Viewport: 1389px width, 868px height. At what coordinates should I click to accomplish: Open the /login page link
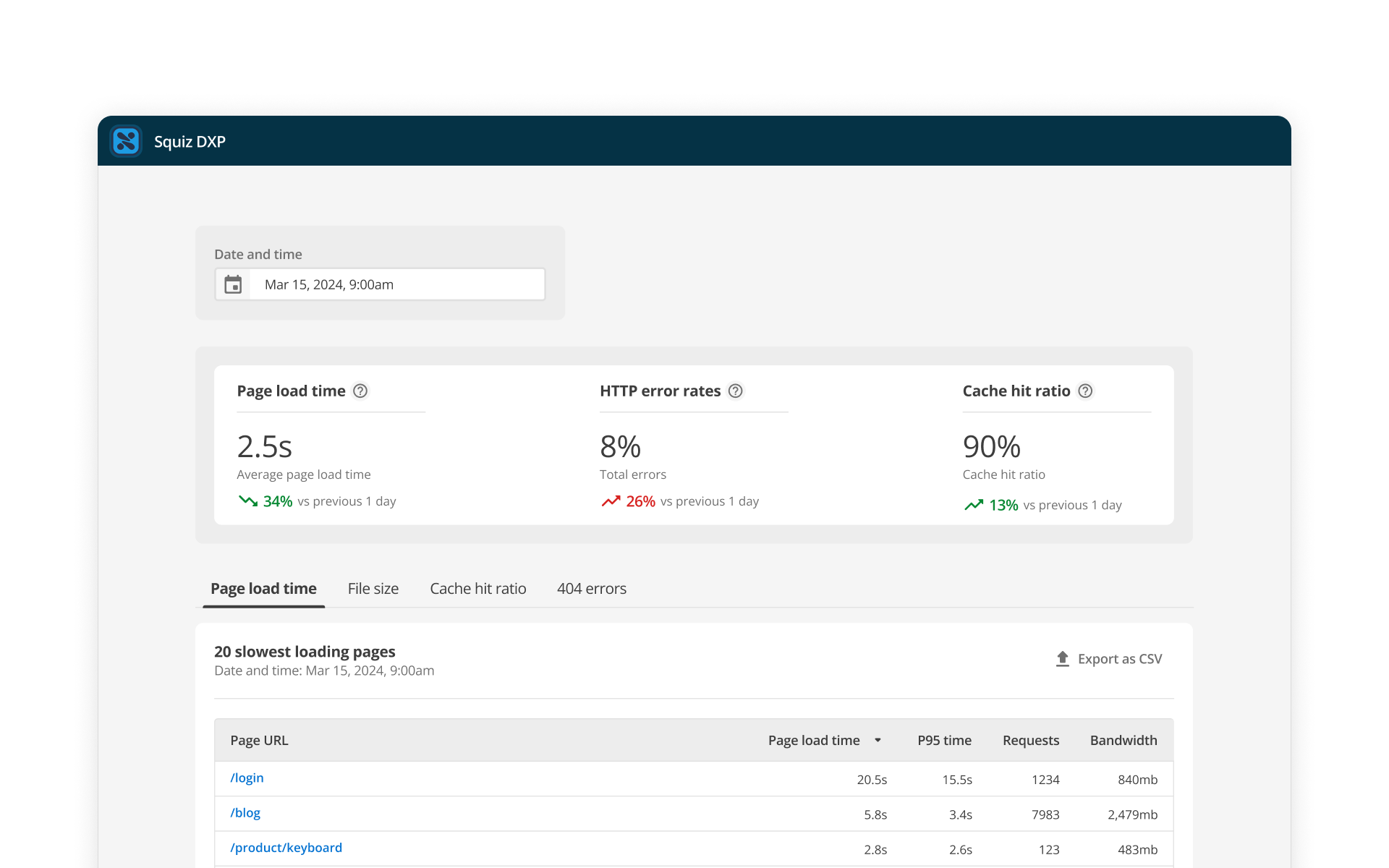click(247, 778)
